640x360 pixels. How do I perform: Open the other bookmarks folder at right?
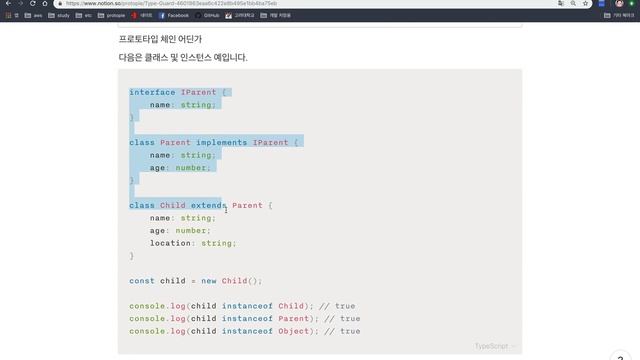(619, 16)
